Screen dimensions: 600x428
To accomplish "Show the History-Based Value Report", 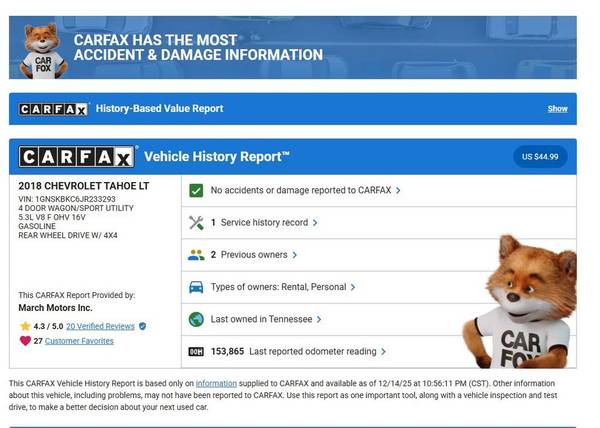I will point(557,109).
